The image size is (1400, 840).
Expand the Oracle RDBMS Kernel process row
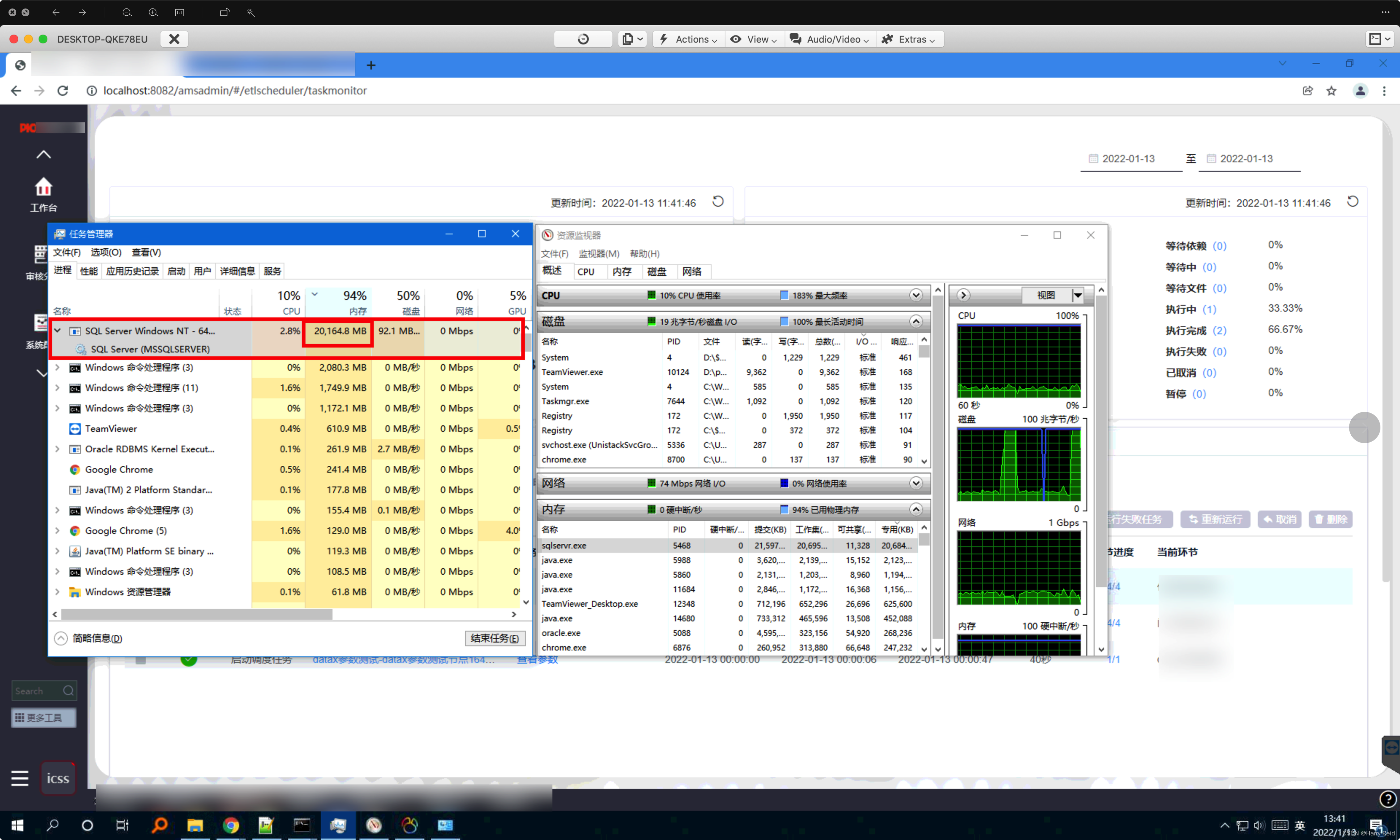[57, 449]
